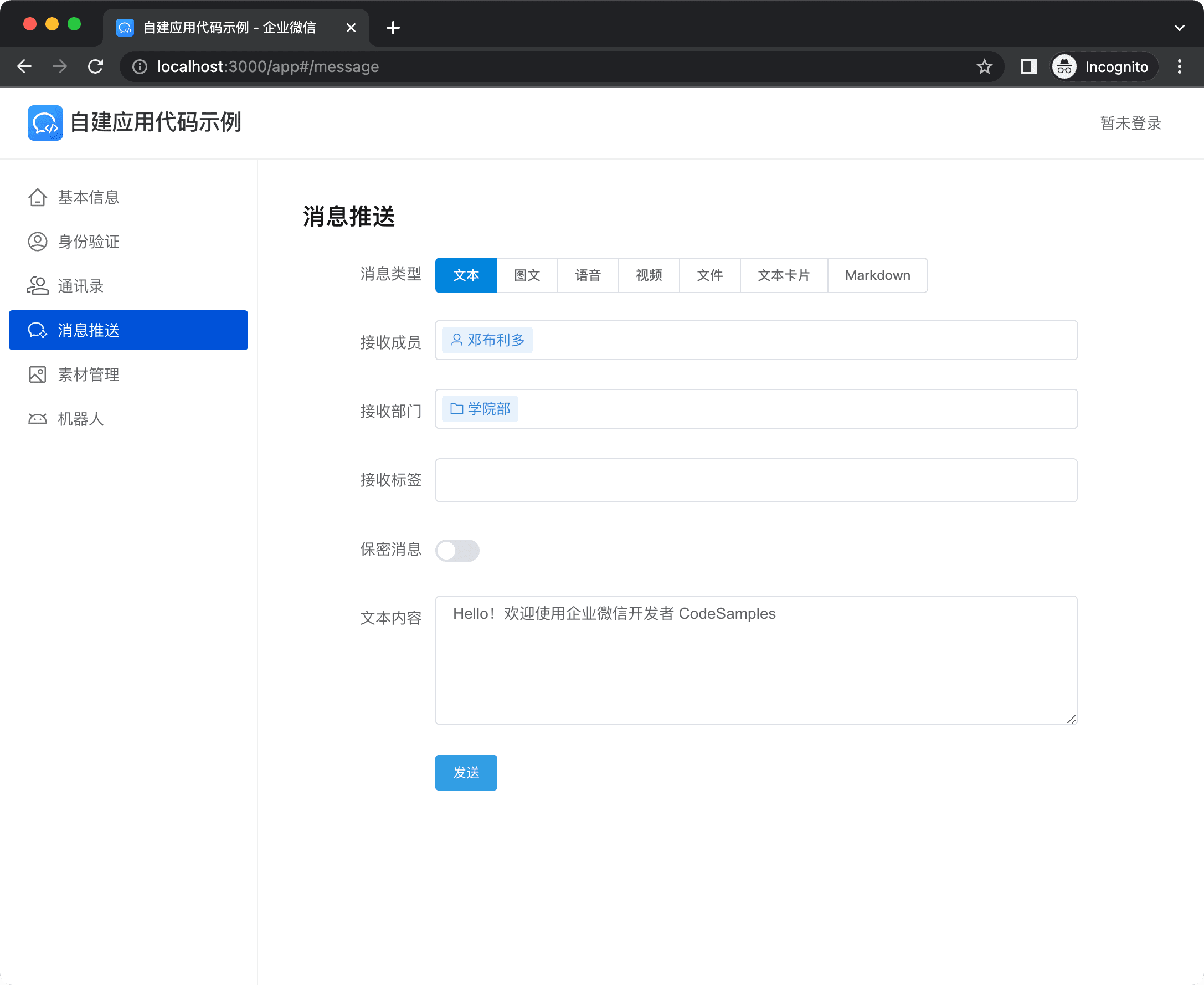1204x985 pixels.
Task: View site information icon in address bar
Action: (140, 67)
